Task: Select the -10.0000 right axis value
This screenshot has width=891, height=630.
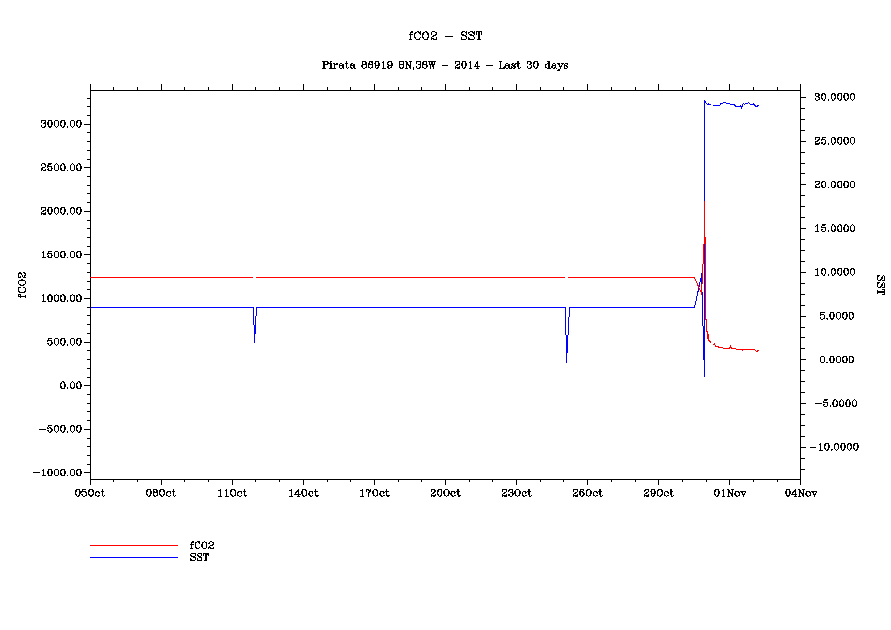Action: click(832, 447)
